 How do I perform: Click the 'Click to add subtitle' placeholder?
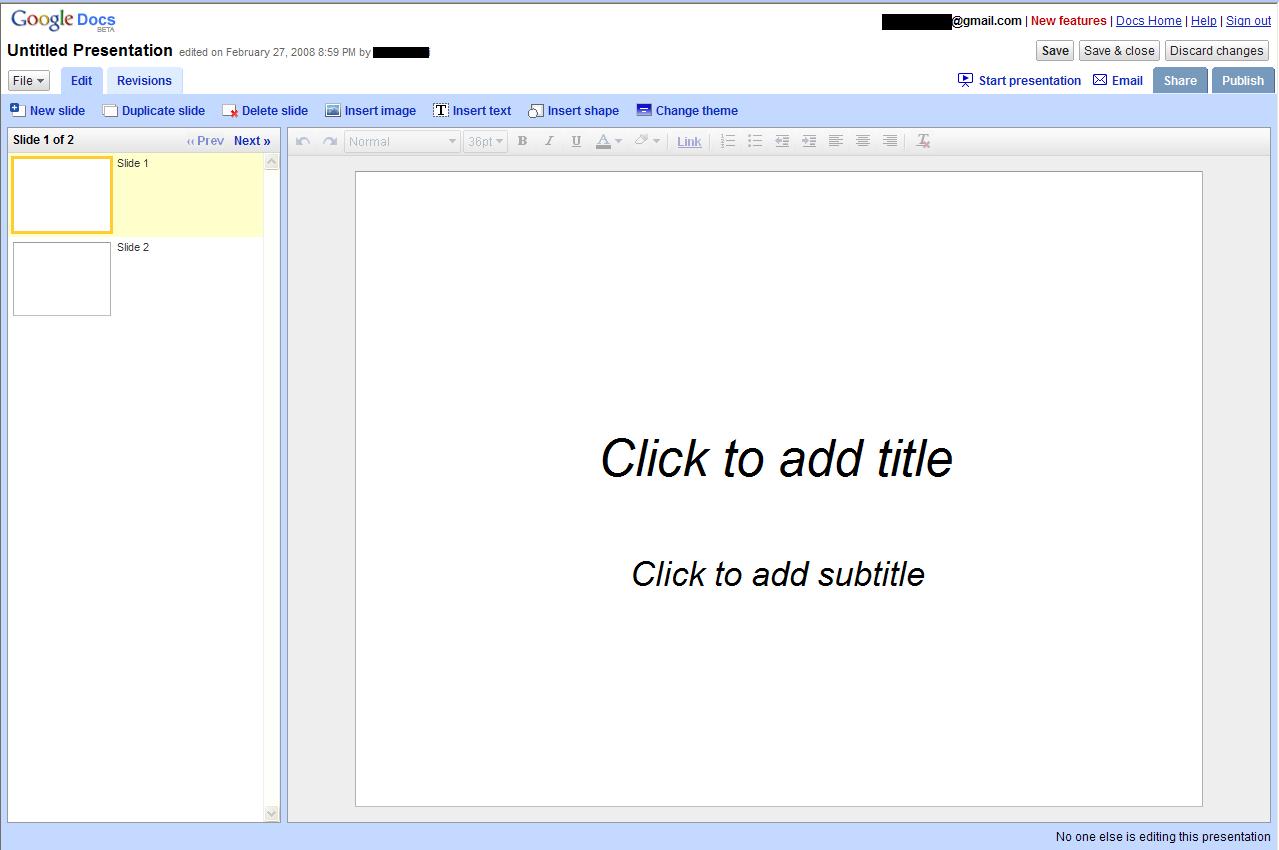(x=778, y=574)
